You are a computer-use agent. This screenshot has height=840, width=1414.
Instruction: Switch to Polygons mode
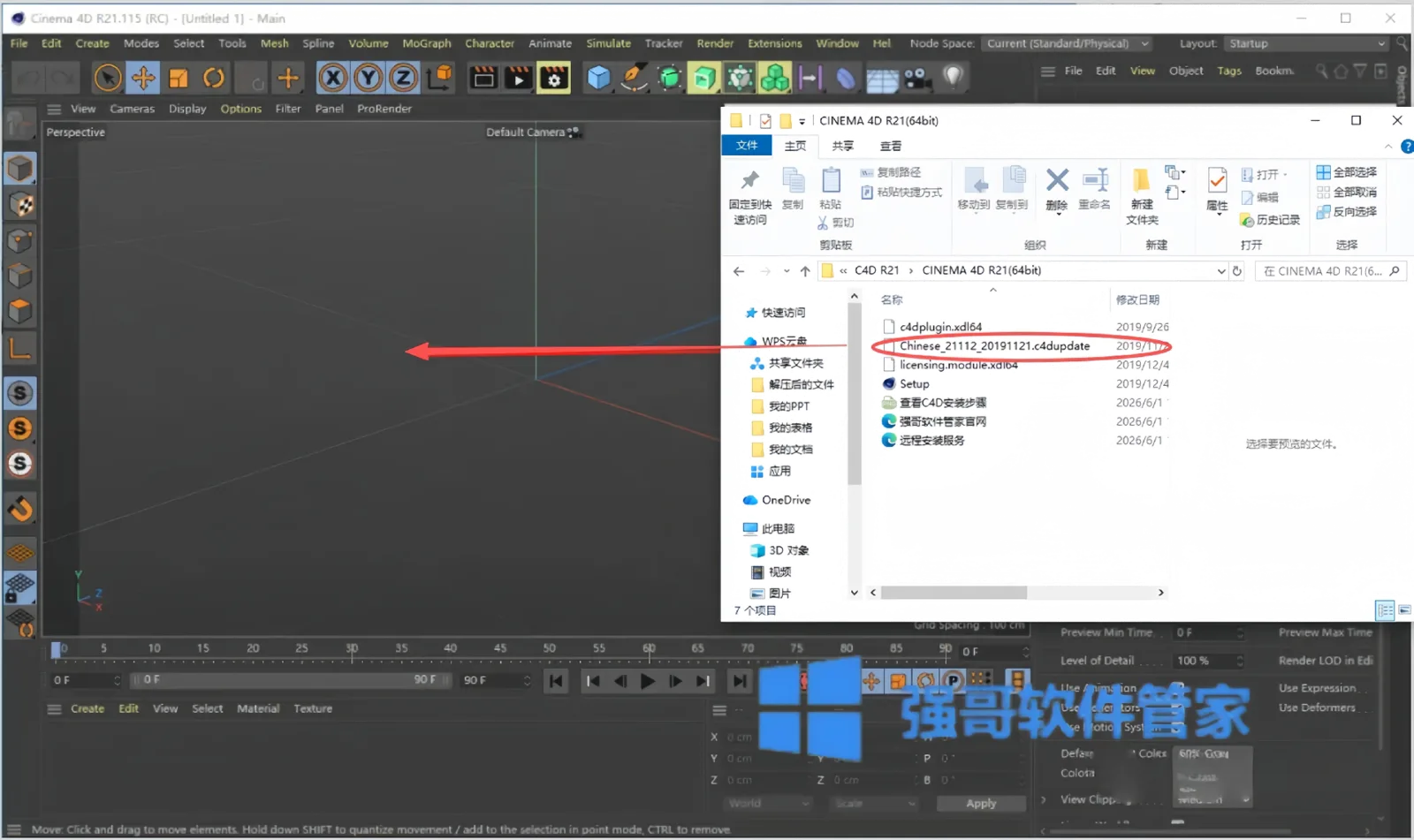click(20, 312)
